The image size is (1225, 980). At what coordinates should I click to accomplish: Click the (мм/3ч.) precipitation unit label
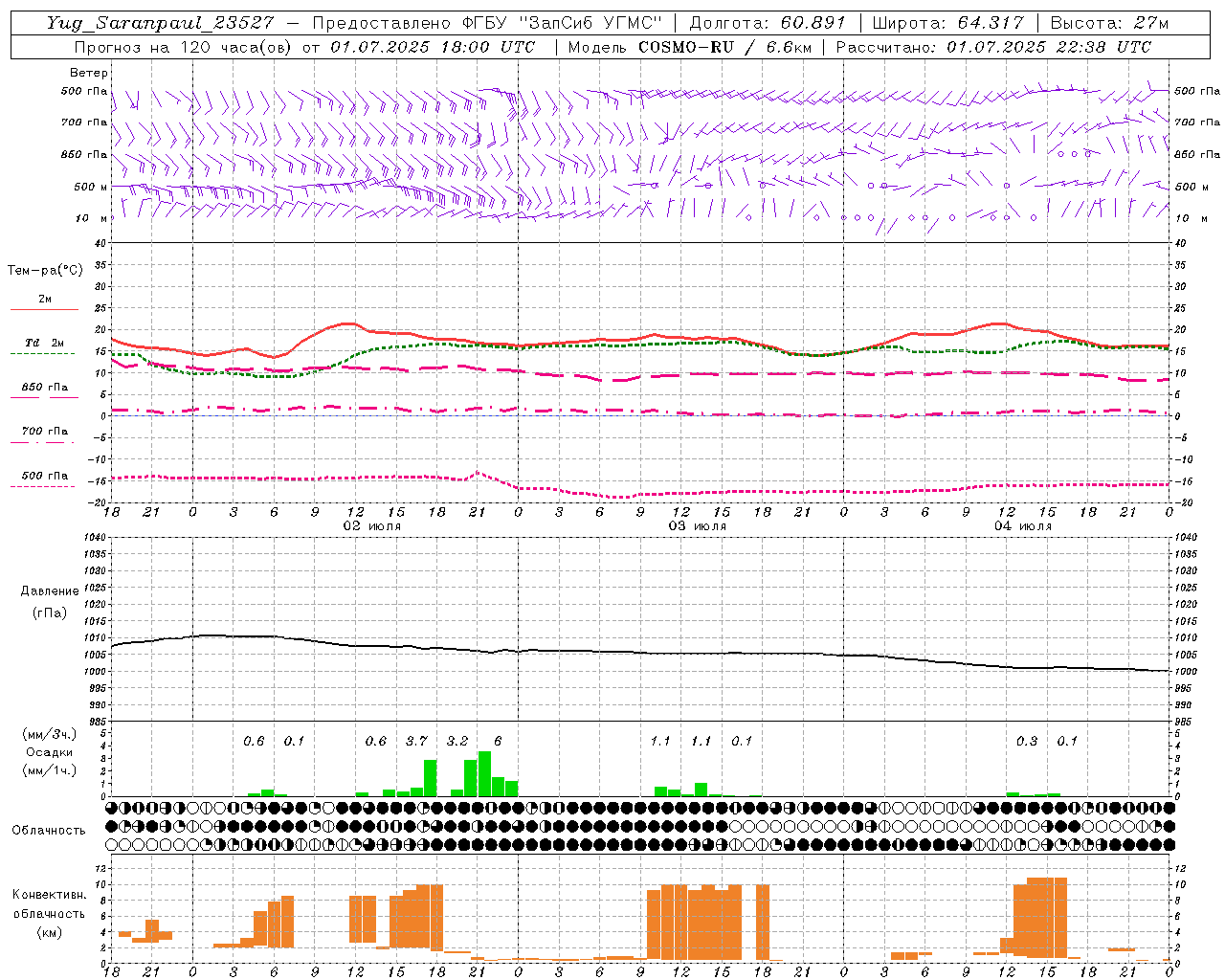[x=49, y=734]
